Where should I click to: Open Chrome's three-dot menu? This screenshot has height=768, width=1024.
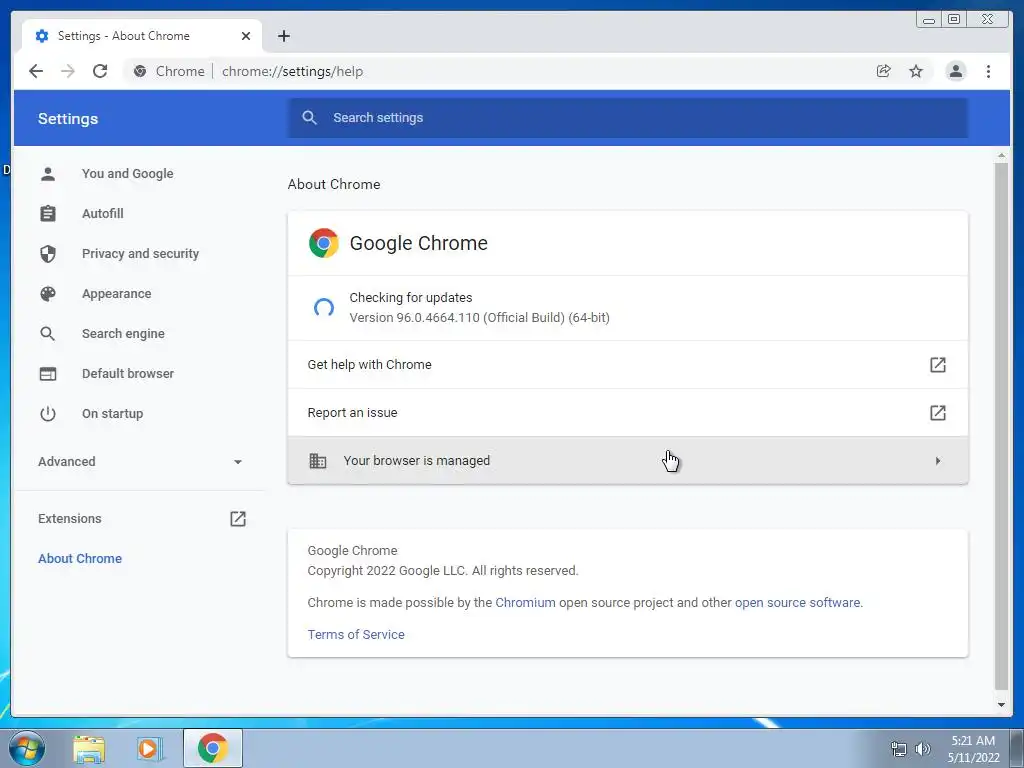(x=988, y=71)
